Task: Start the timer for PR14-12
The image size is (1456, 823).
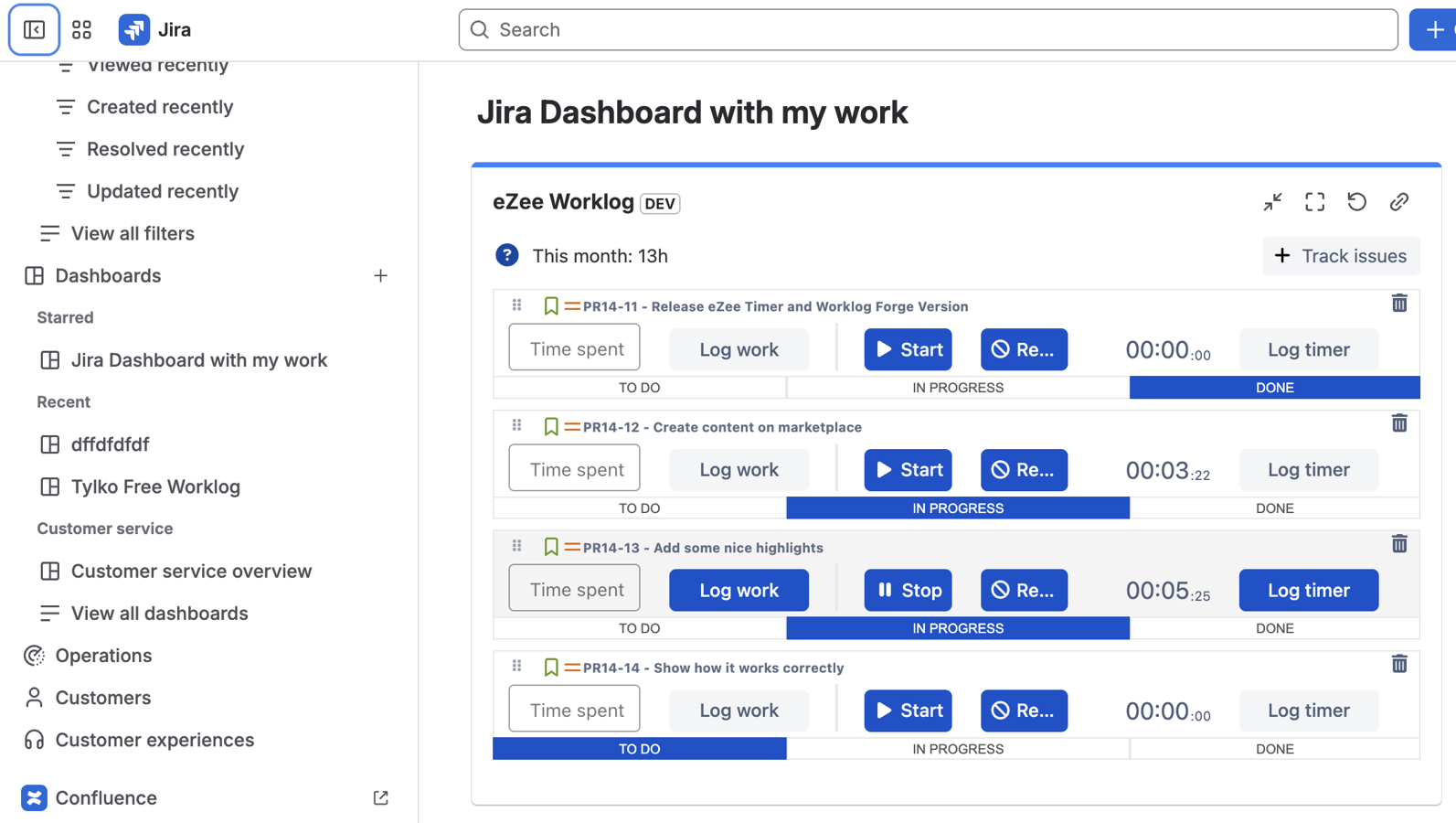Action: tap(909, 470)
